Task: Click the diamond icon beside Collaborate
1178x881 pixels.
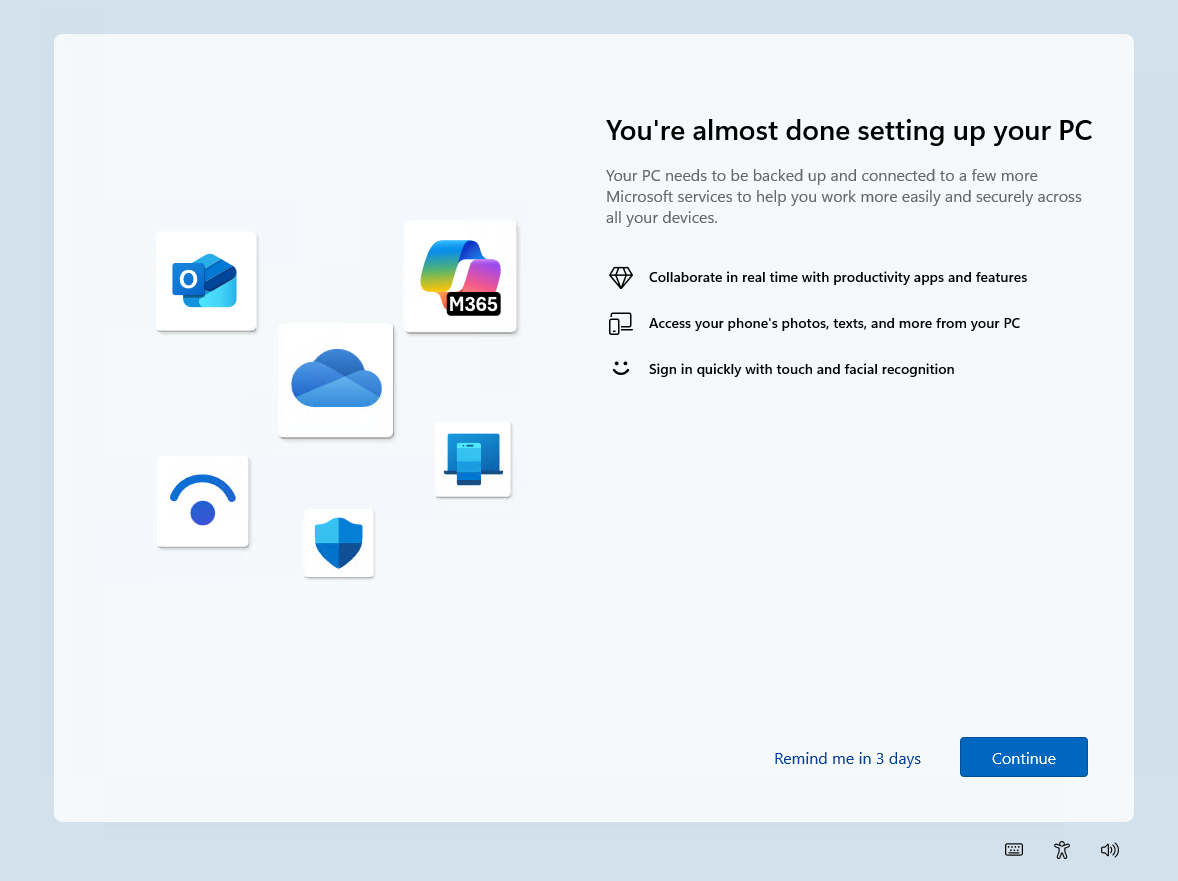Action: (x=621, y=277)
